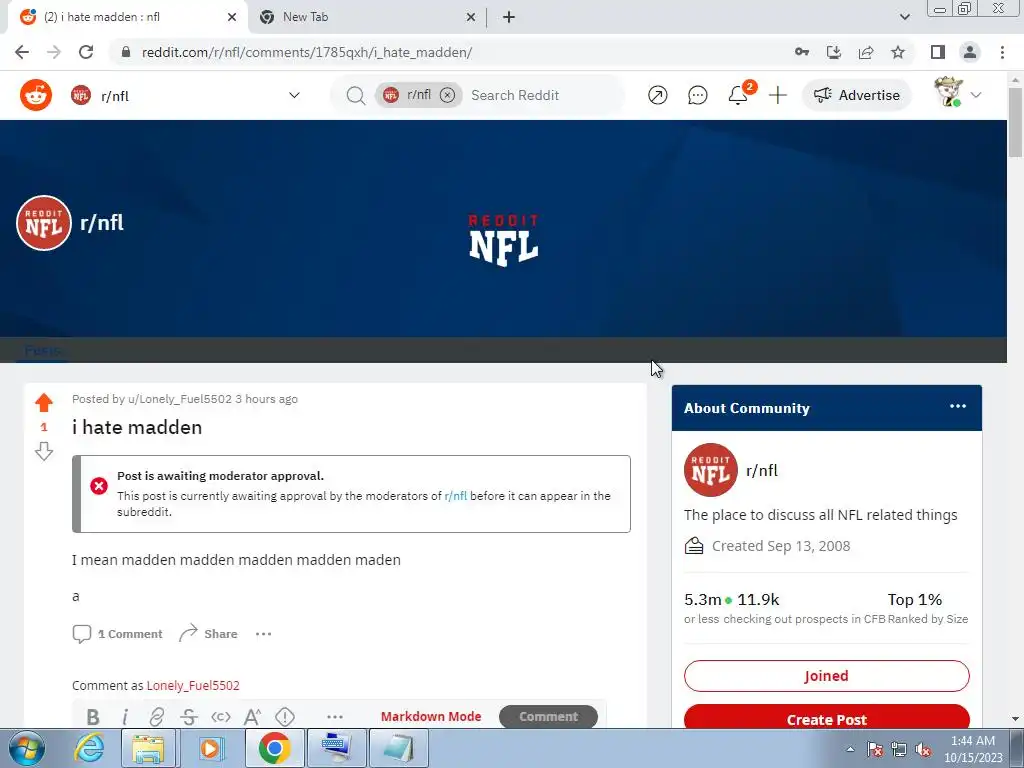Toggle strikethrough in comment editor
This screenshot has height=768, width=1024.
point(189,716)
